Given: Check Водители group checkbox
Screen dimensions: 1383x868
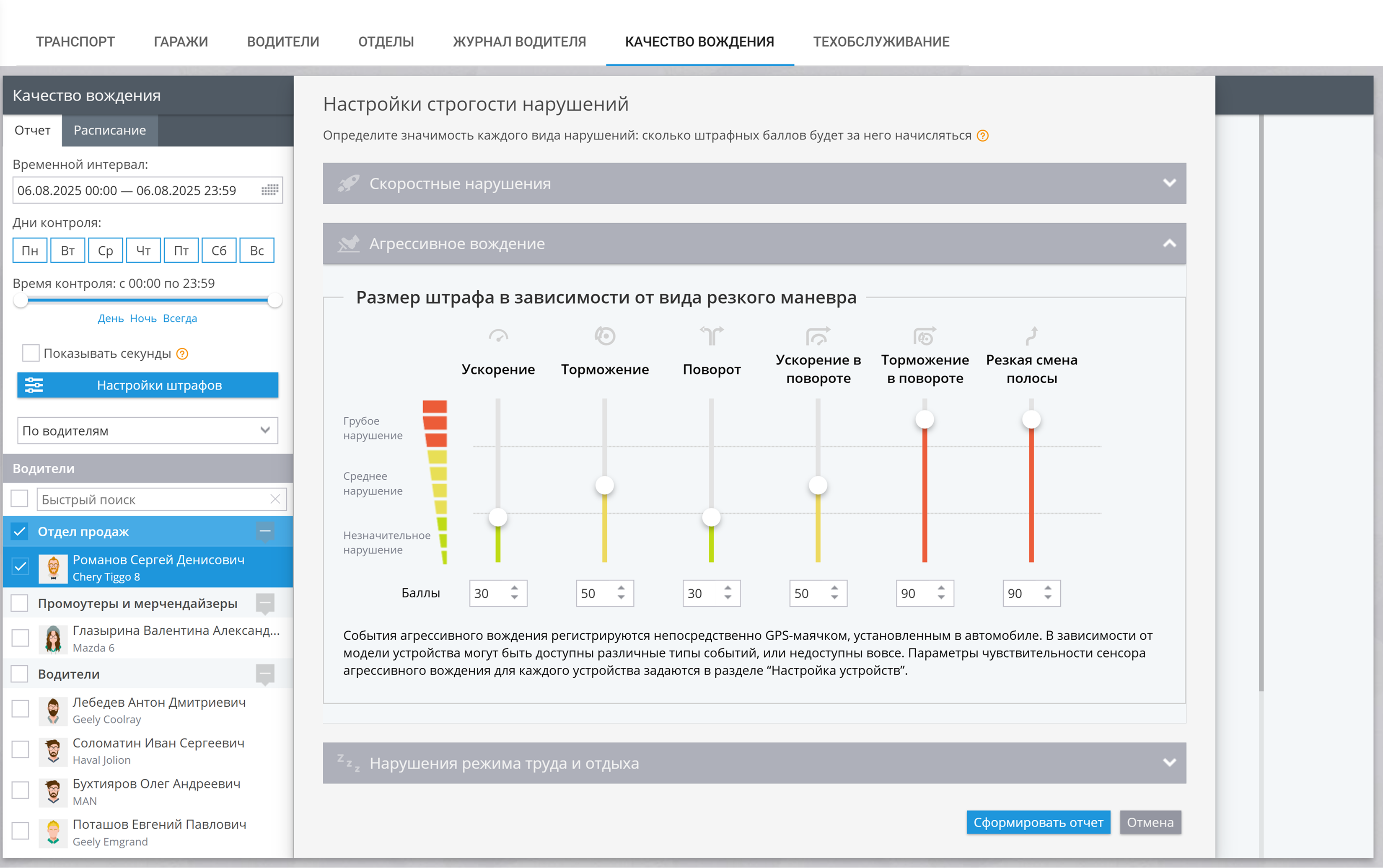Looking at the screenshot, I should (20, 673).
